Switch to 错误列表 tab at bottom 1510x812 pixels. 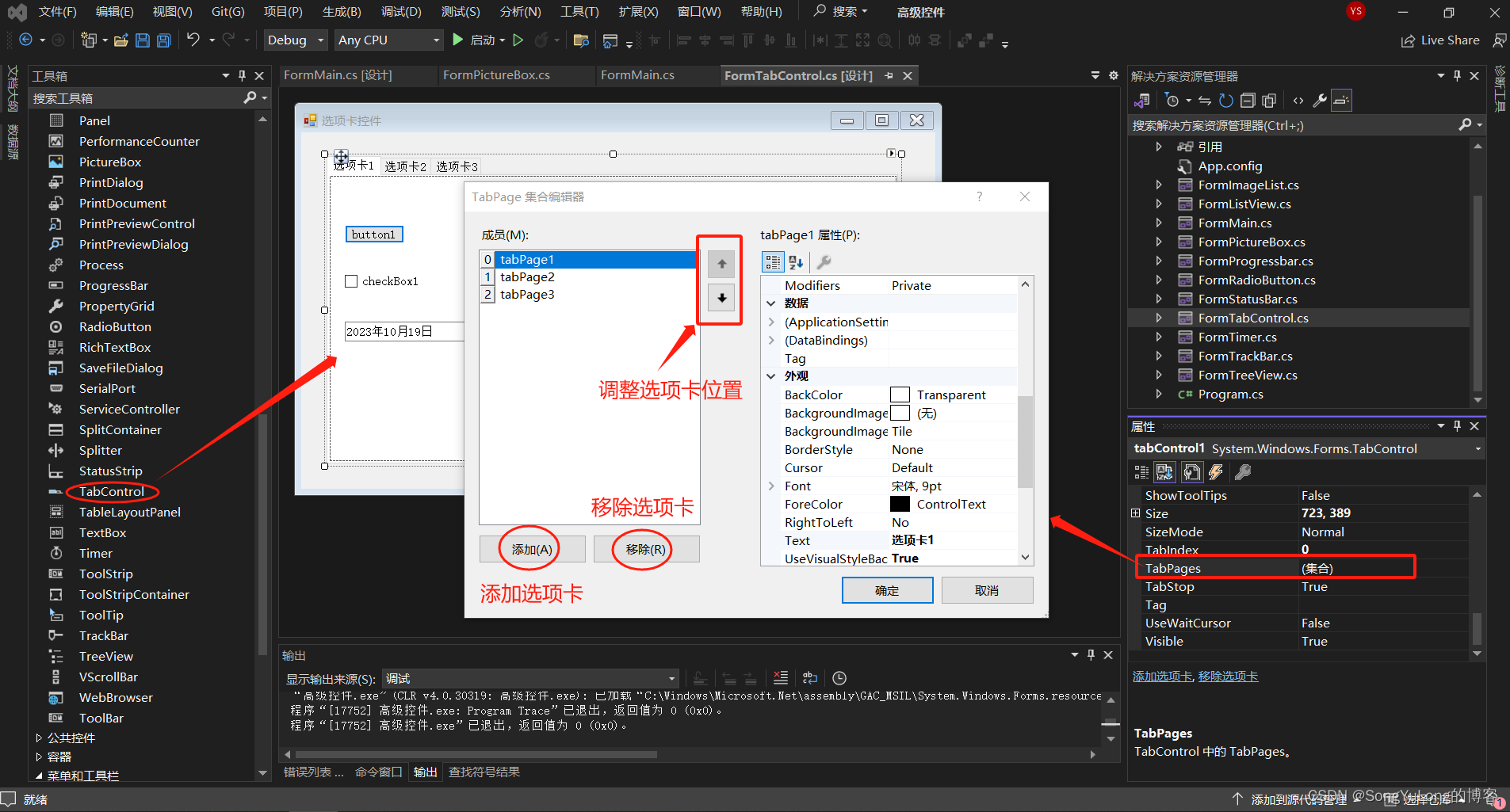pos(313,772)
